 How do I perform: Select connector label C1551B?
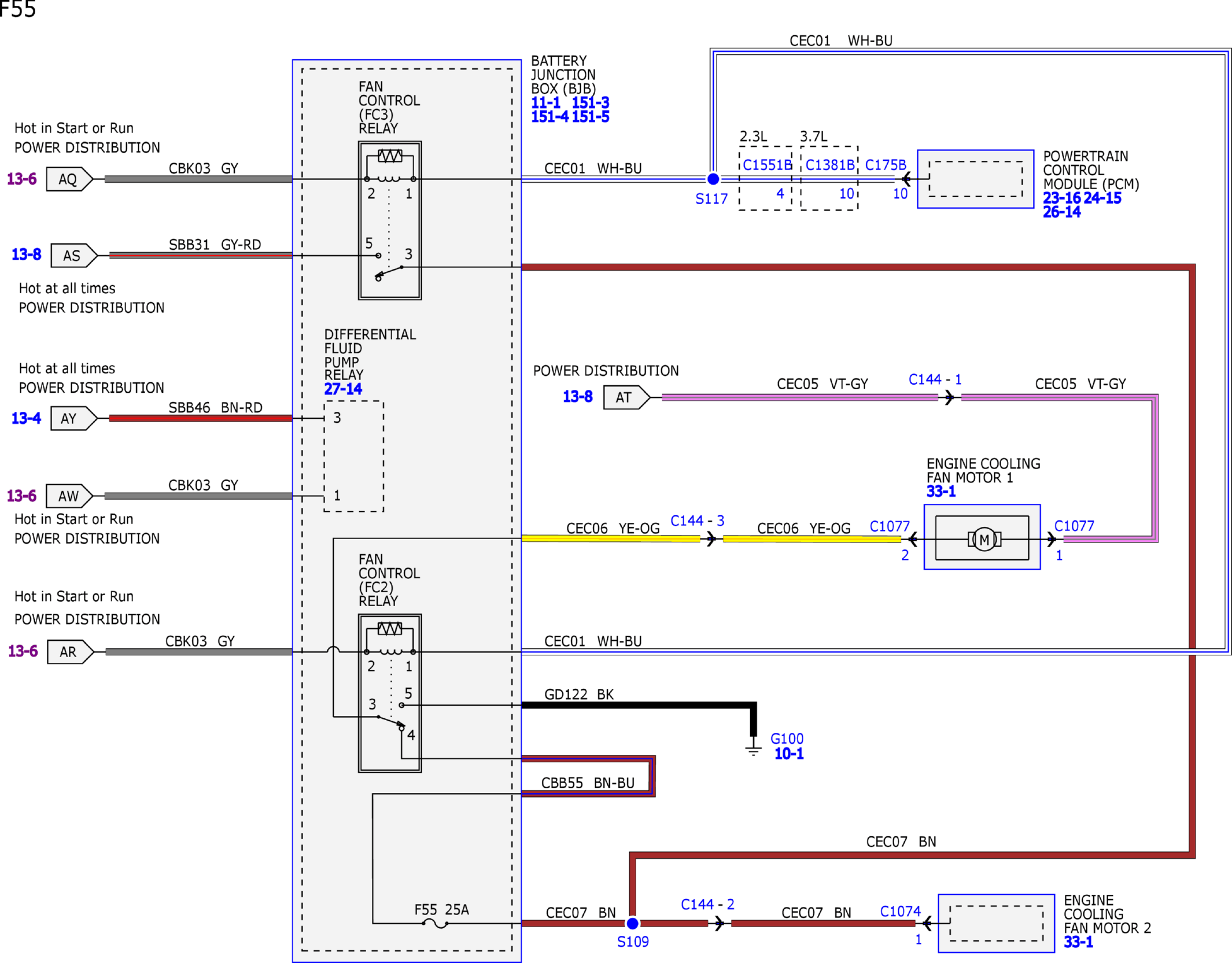pos(768,165)
